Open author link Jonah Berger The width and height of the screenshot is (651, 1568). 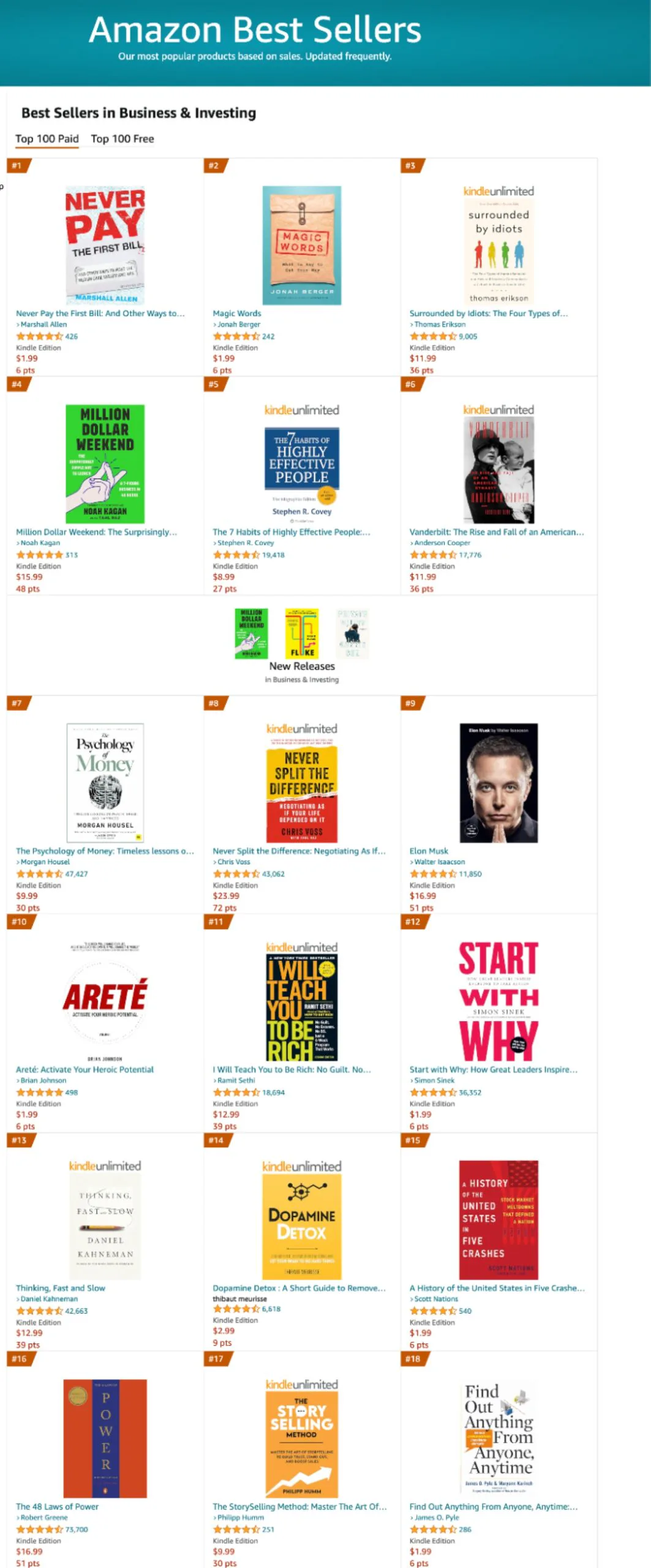click(x=239, y=325)
